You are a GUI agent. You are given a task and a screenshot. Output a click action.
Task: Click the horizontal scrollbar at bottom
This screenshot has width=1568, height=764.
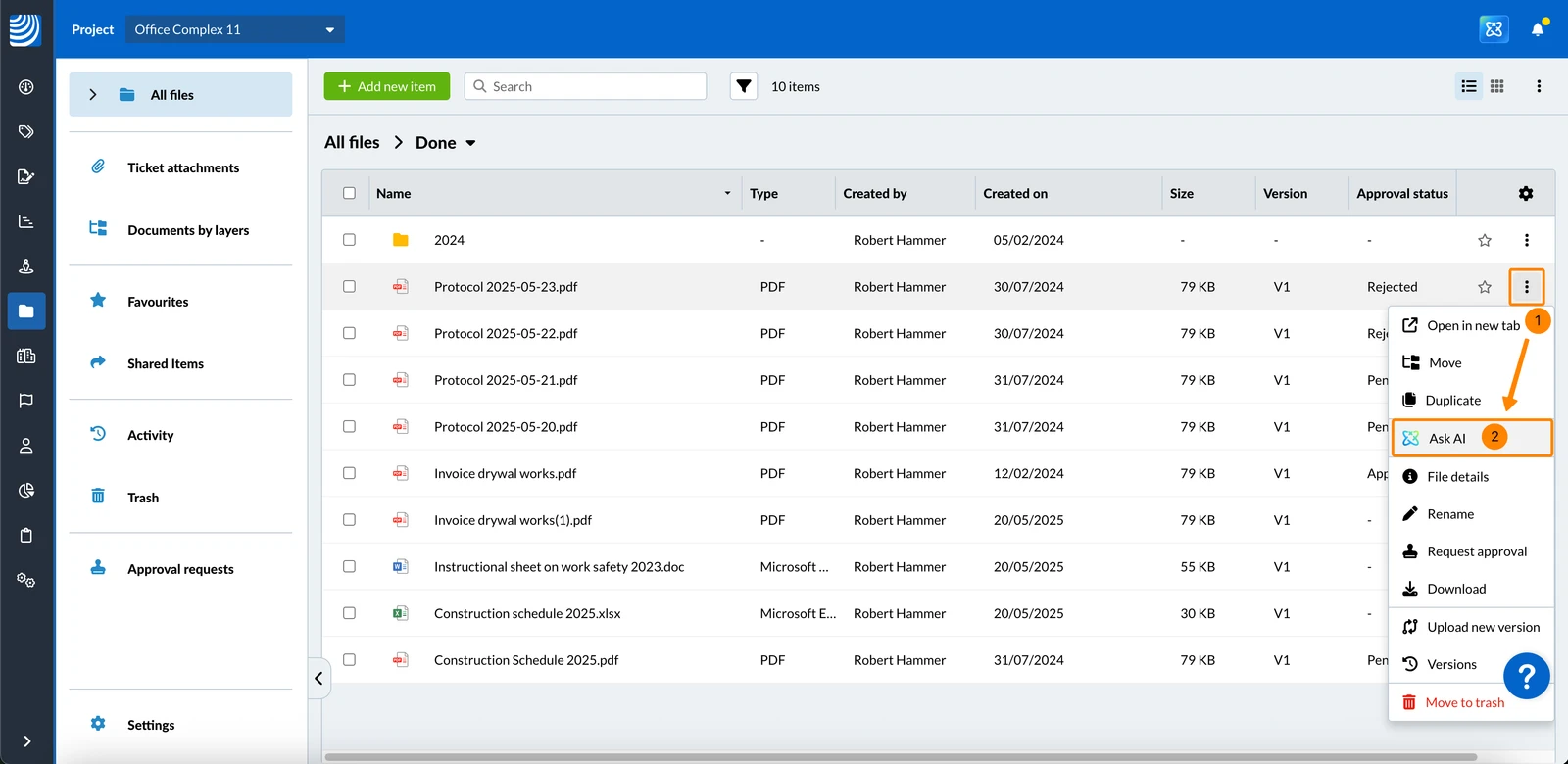click(901, 757)
